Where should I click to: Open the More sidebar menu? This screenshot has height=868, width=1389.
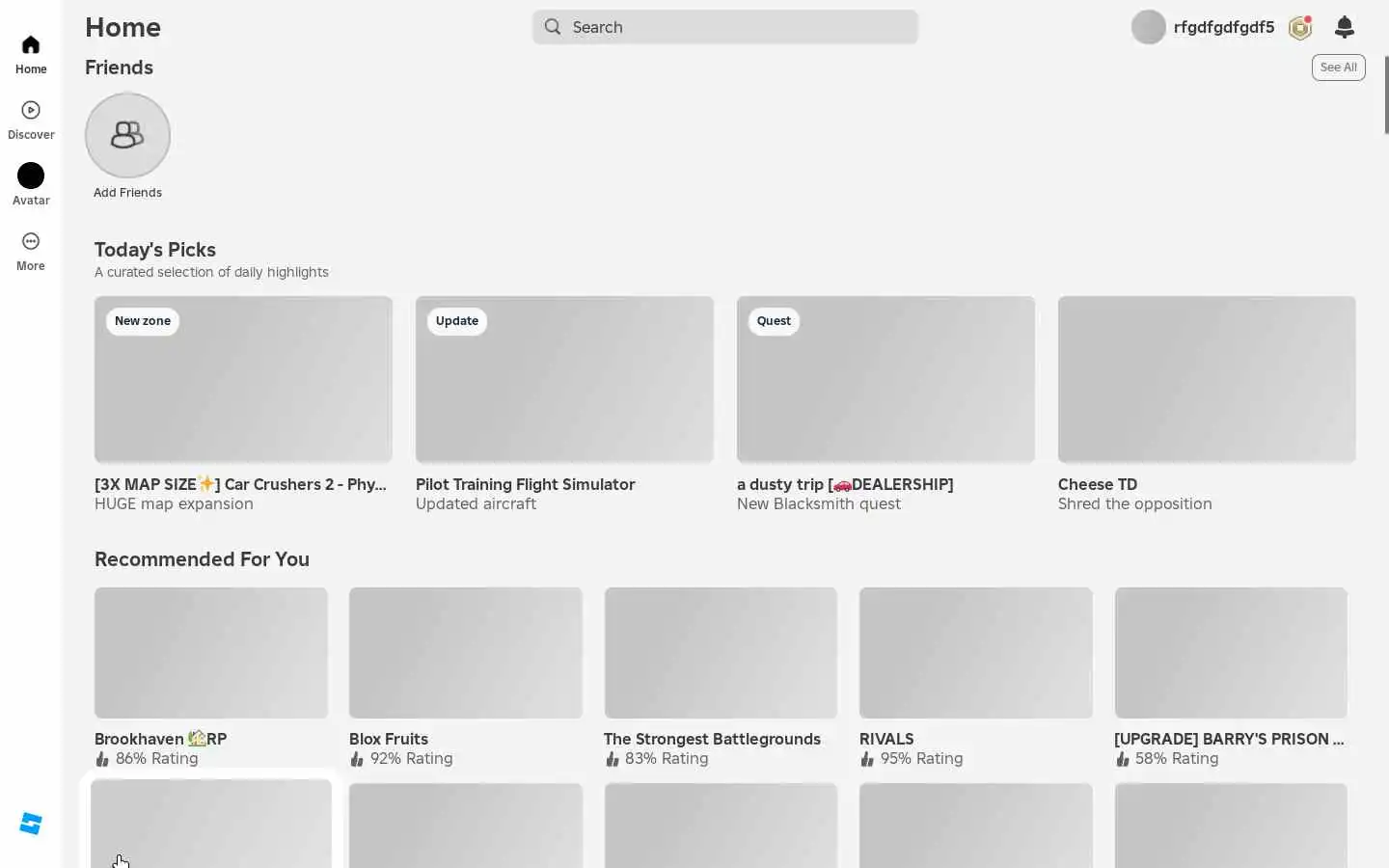coord(31,241)
